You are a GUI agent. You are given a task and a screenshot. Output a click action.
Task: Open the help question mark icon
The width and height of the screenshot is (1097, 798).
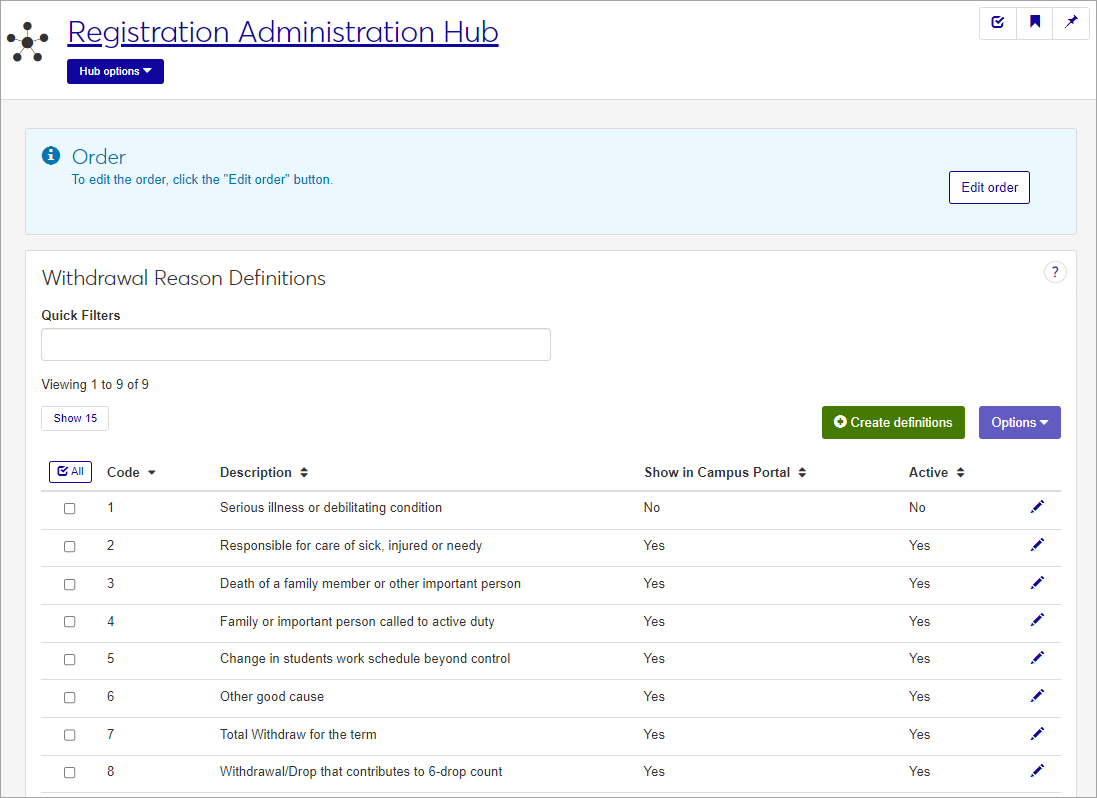[x=1055, y=272]
